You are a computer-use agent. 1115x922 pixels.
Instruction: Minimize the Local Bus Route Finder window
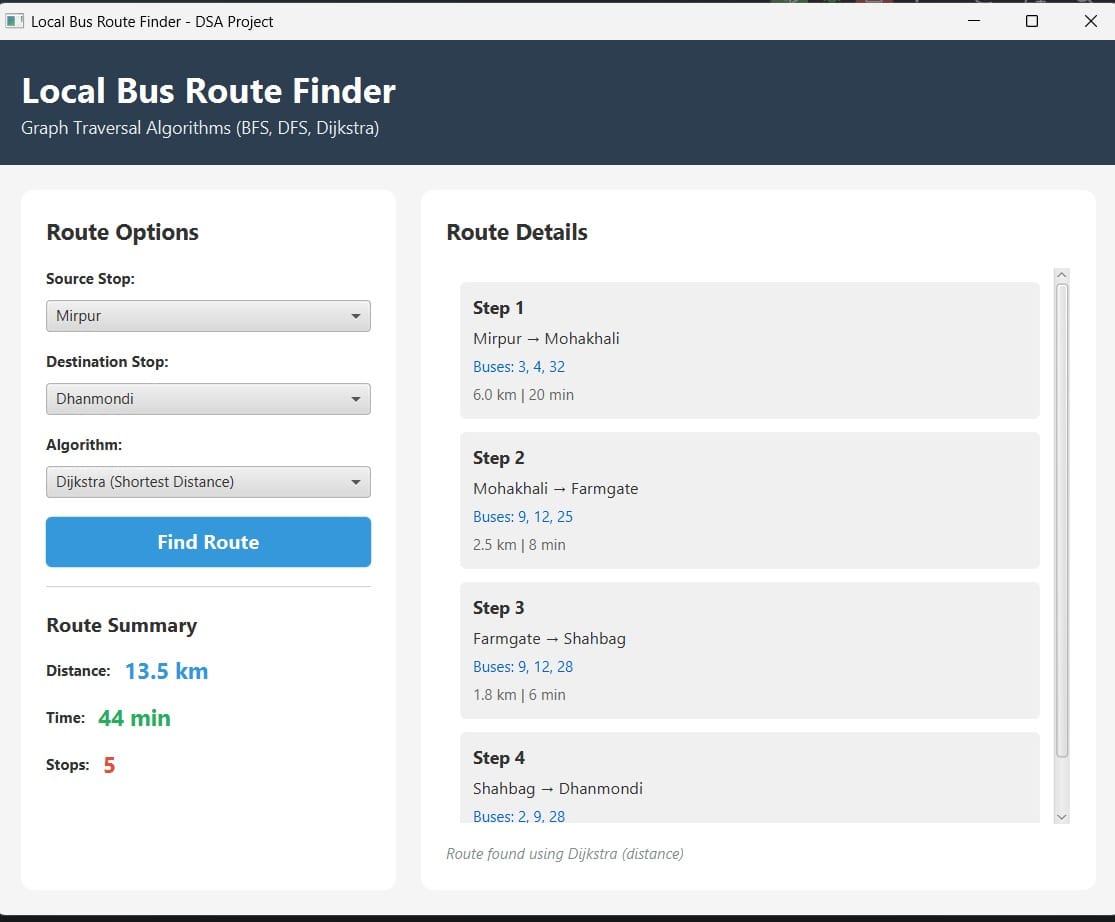[x=973, y=21]
